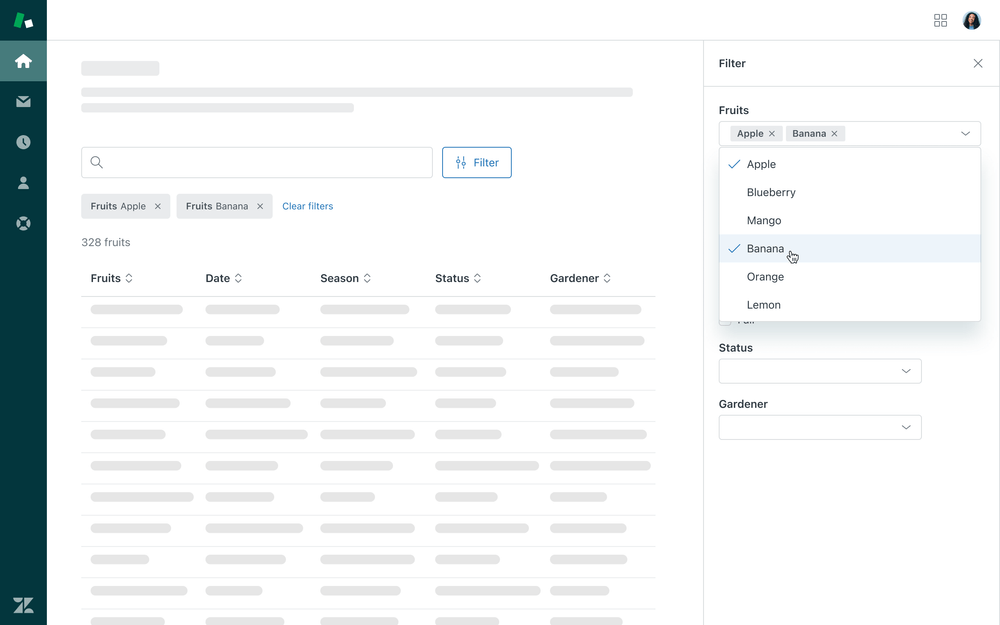
Task: Uncheck Apple in the dropdown list
Action: 761,164
